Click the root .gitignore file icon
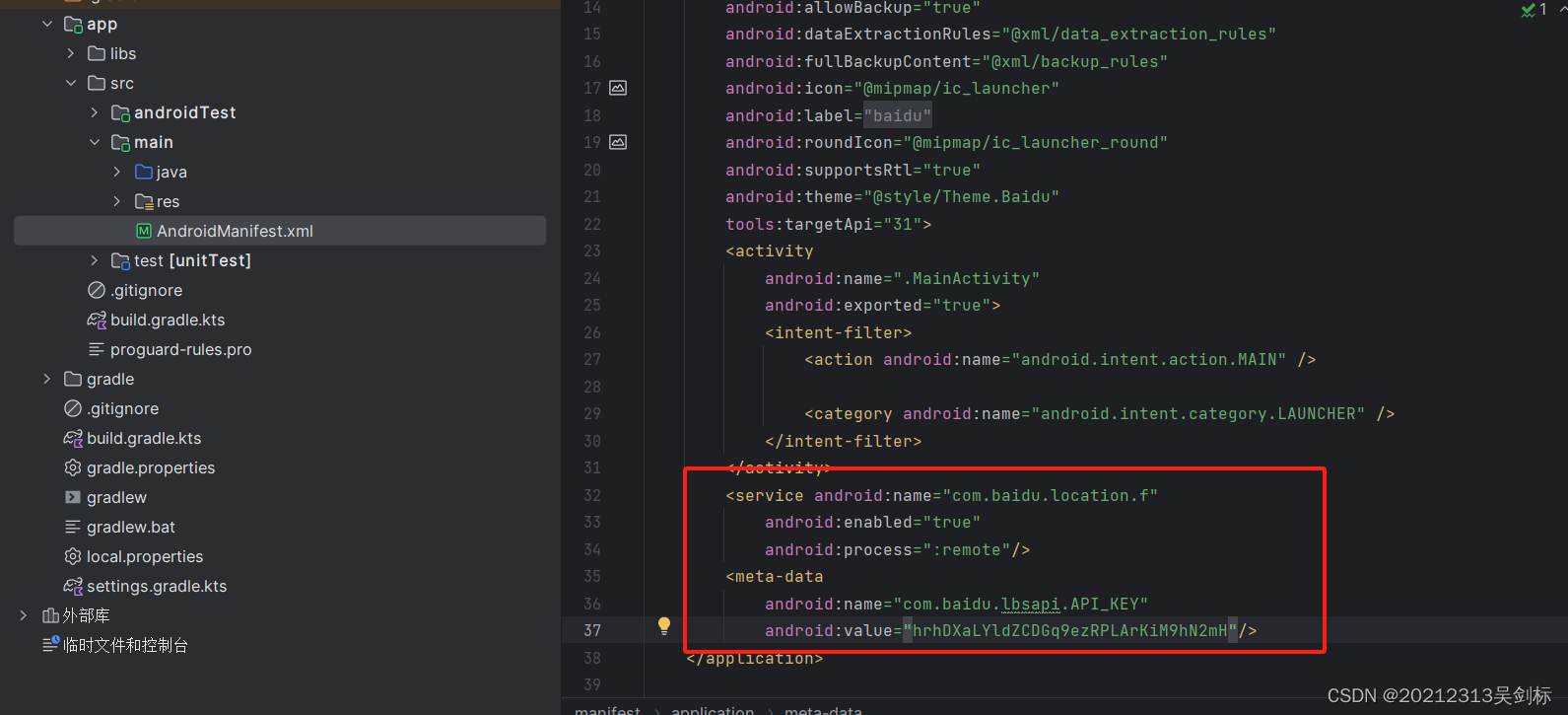The image size is (1568, 715). (73, 408)
